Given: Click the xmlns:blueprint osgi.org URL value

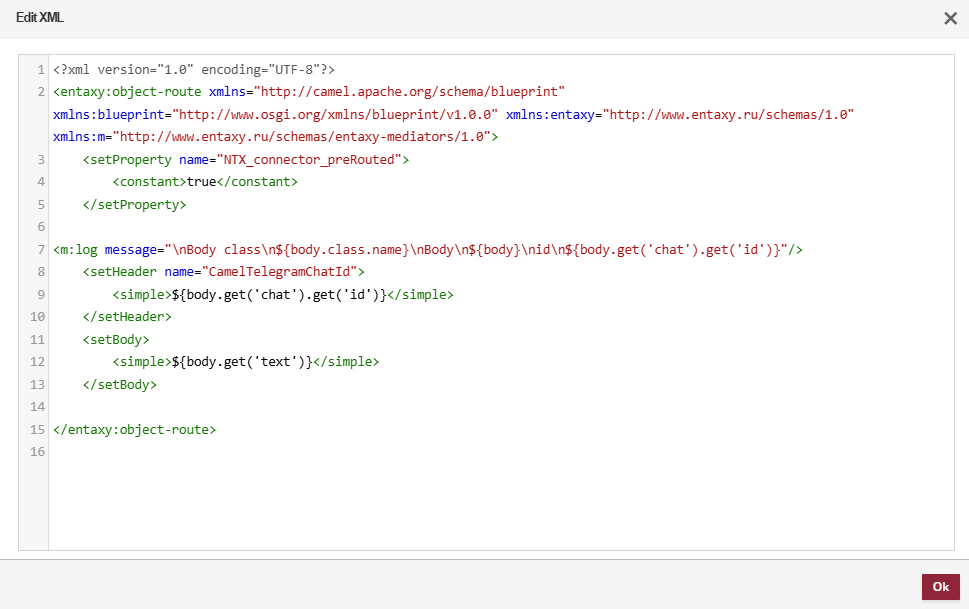Looking at the screenshot, I should point(337,114).
